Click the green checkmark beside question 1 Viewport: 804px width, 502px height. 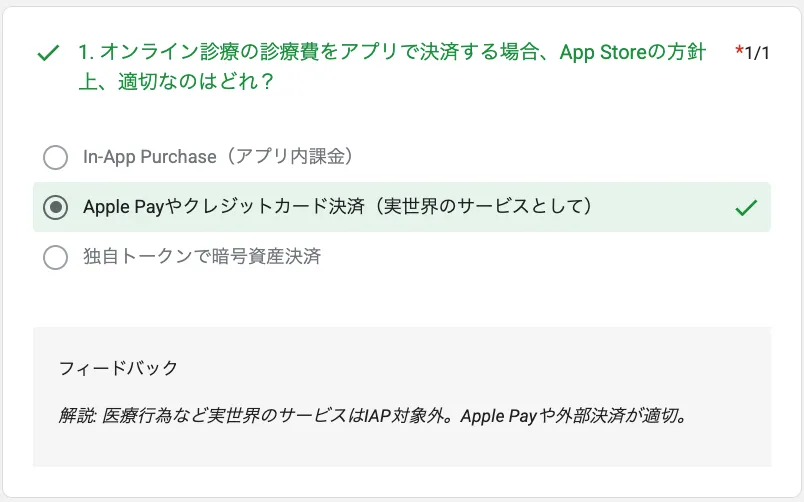pos(47,53)
